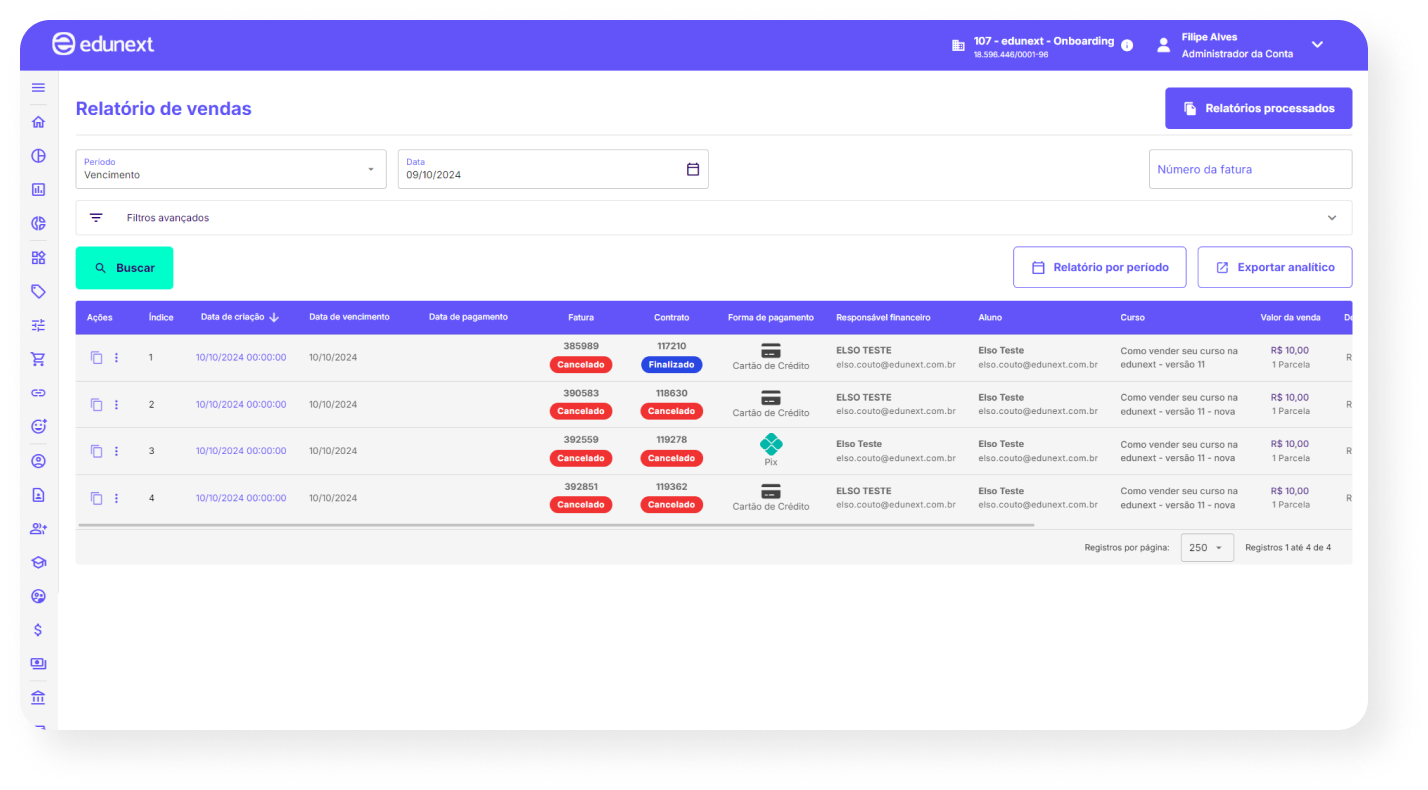Click the price tag sidebar icon
The height and width of the screenshot is (790, 1428).
[x=38, y=291]
